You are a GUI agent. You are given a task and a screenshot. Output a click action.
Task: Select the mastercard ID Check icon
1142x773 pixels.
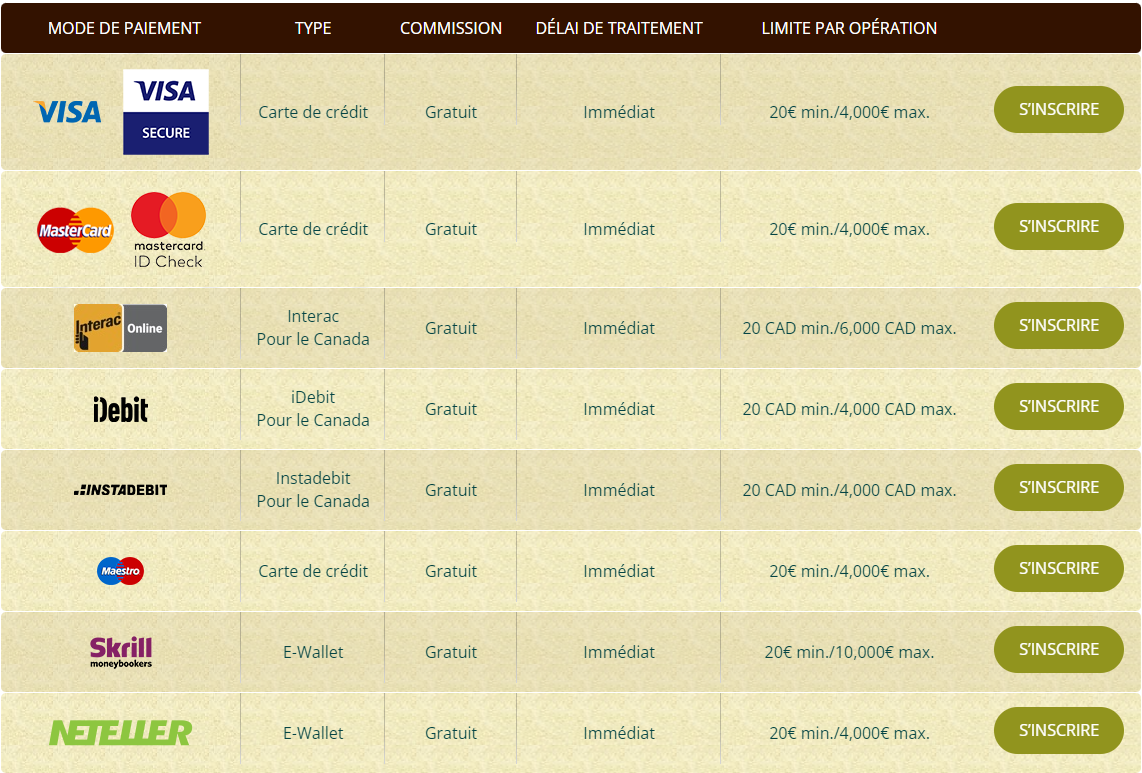(x=167, y=228)
